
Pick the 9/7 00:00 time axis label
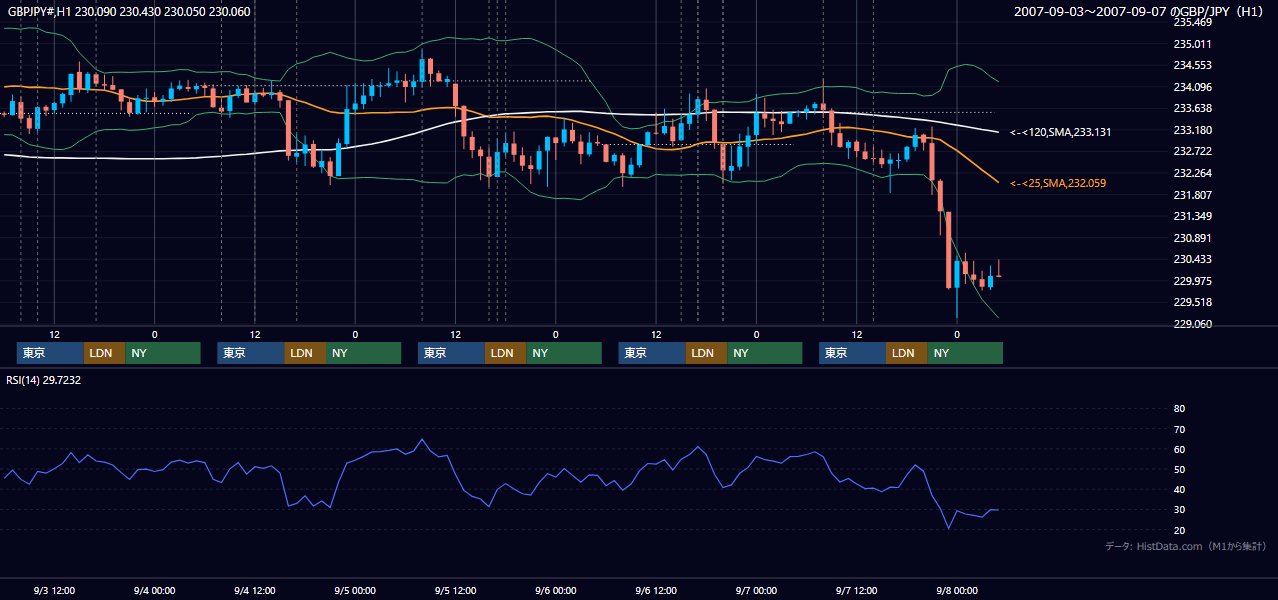(x=756, y=591)
